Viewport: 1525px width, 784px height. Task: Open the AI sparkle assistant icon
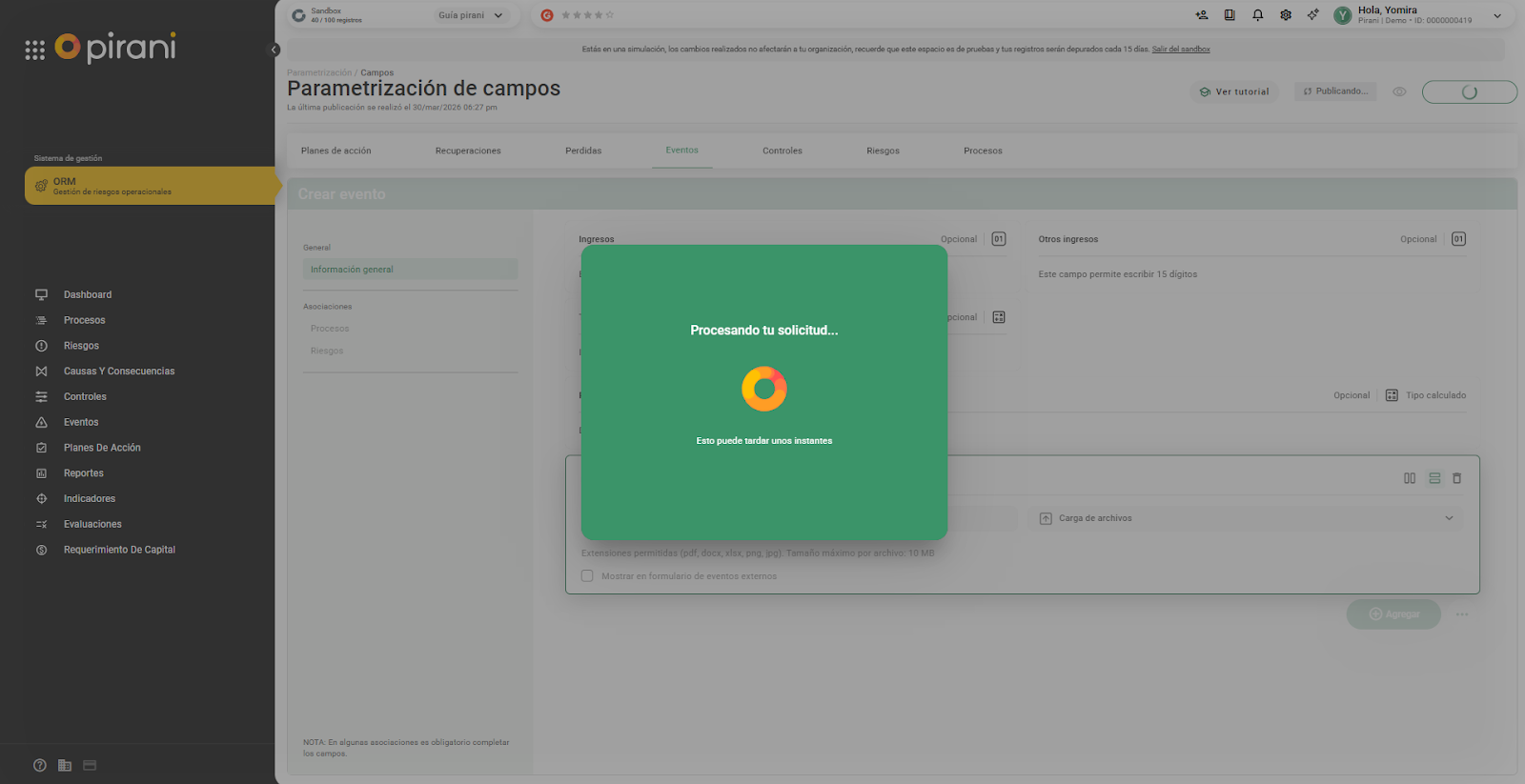coord(1313,15)
